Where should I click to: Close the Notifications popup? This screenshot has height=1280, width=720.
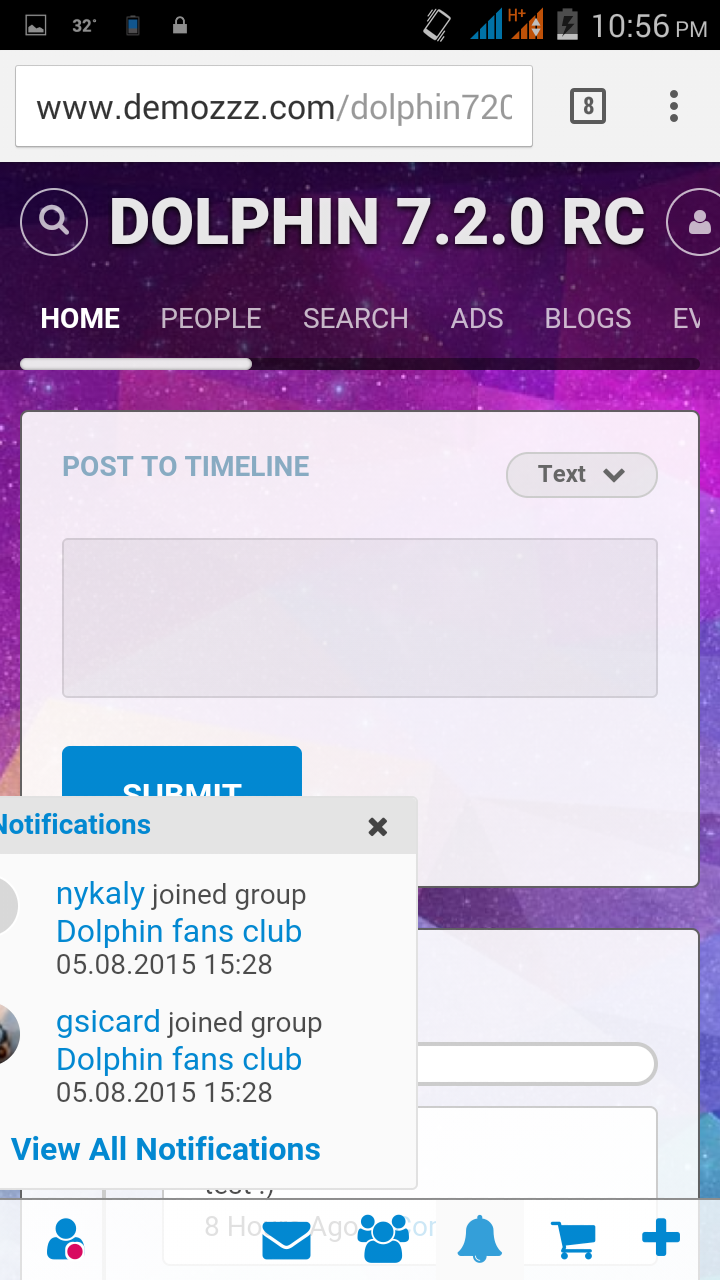pos(378,826)
